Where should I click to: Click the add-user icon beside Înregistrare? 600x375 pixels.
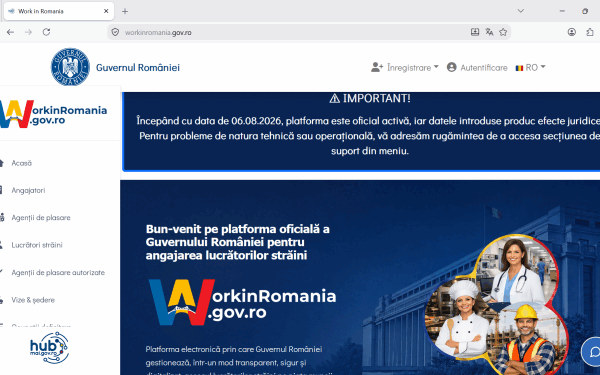click(x=377, y=67)
